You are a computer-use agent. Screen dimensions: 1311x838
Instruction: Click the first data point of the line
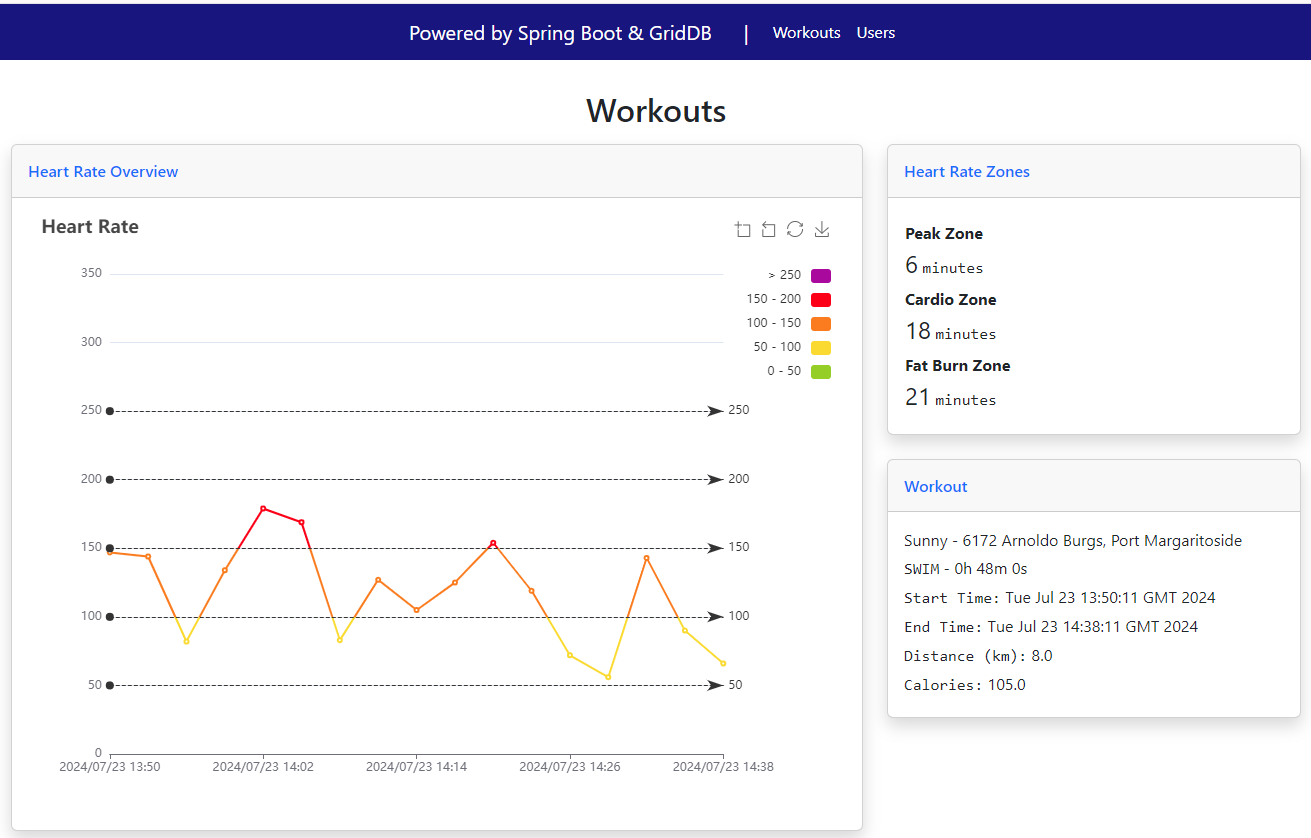[110, 552]
